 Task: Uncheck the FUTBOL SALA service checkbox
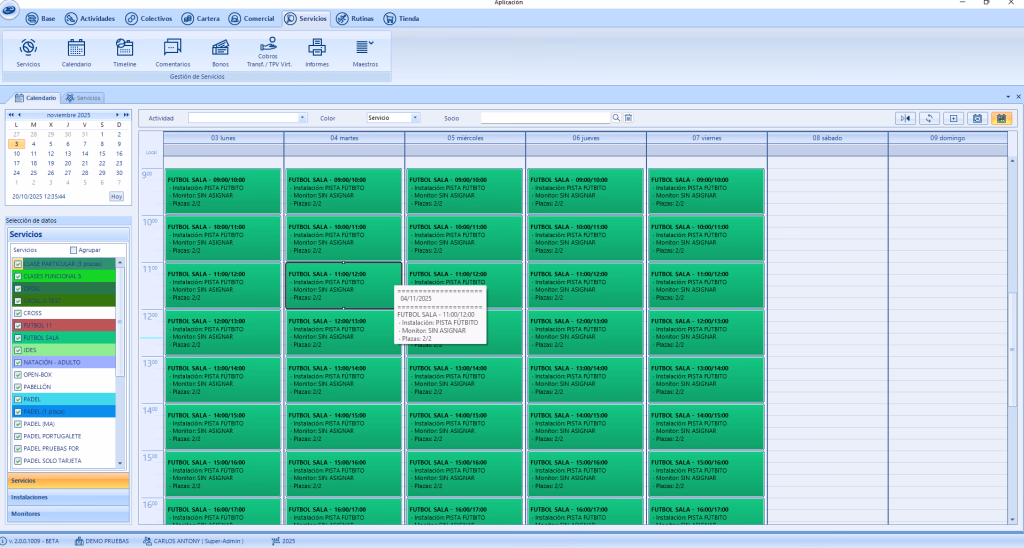tap(17, 338)
